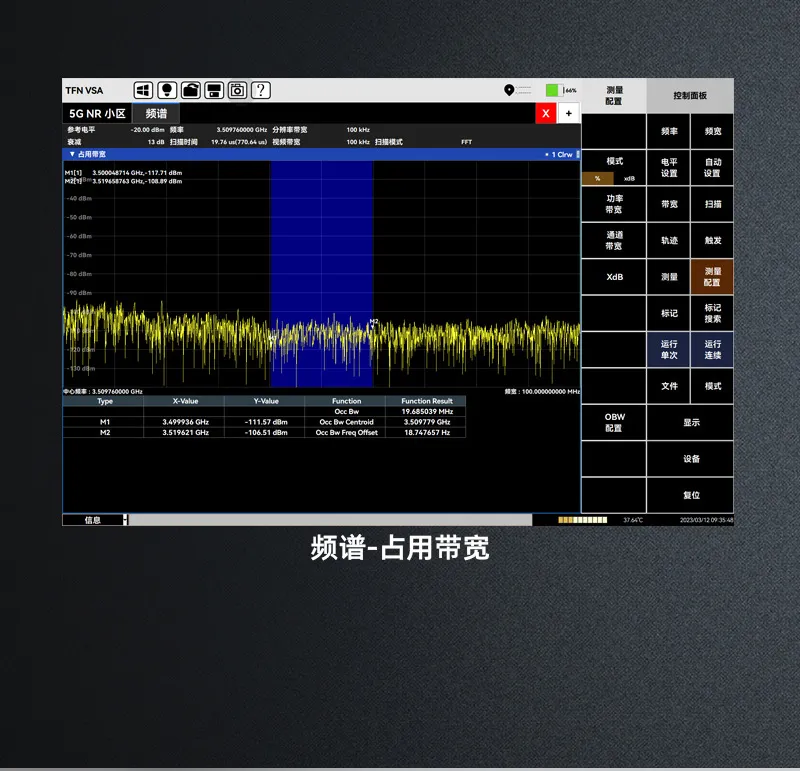Image resolution: width=800 pixels, height=771 pixels.
Task: Click the Windows logo toolbar icon
Action: 143,91
